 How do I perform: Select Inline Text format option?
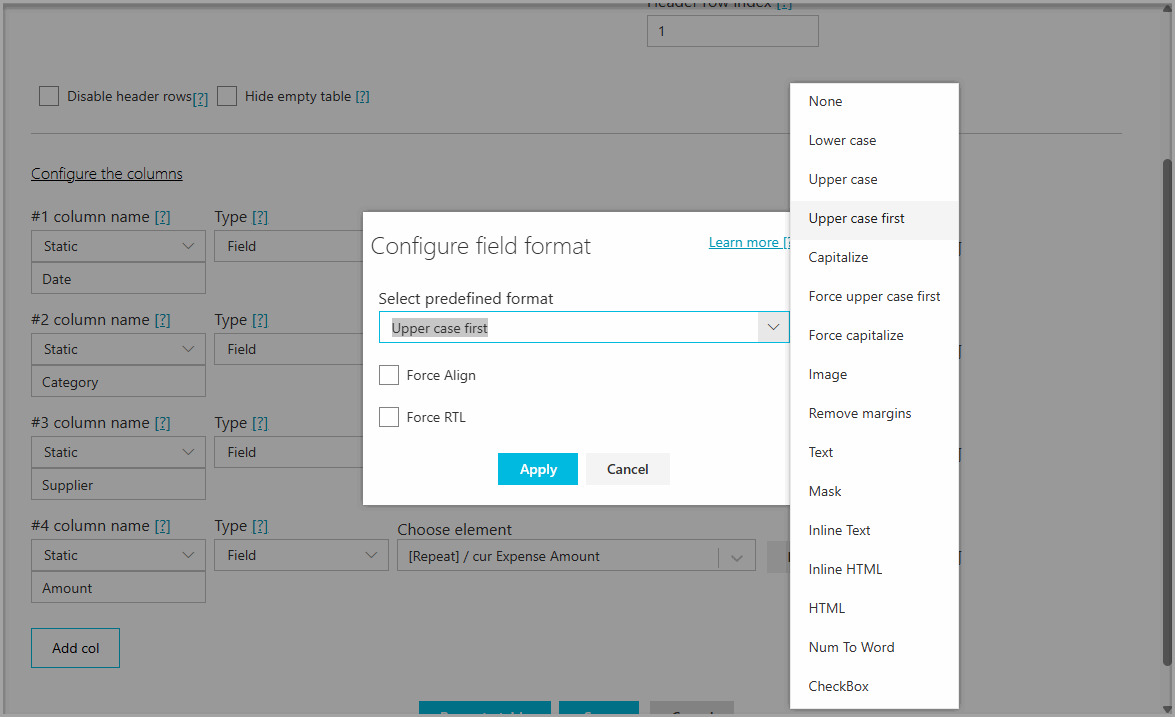point(874,530)
